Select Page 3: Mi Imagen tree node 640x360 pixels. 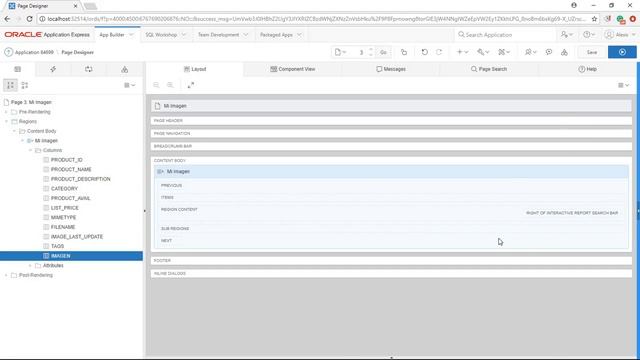coord(31,102)
